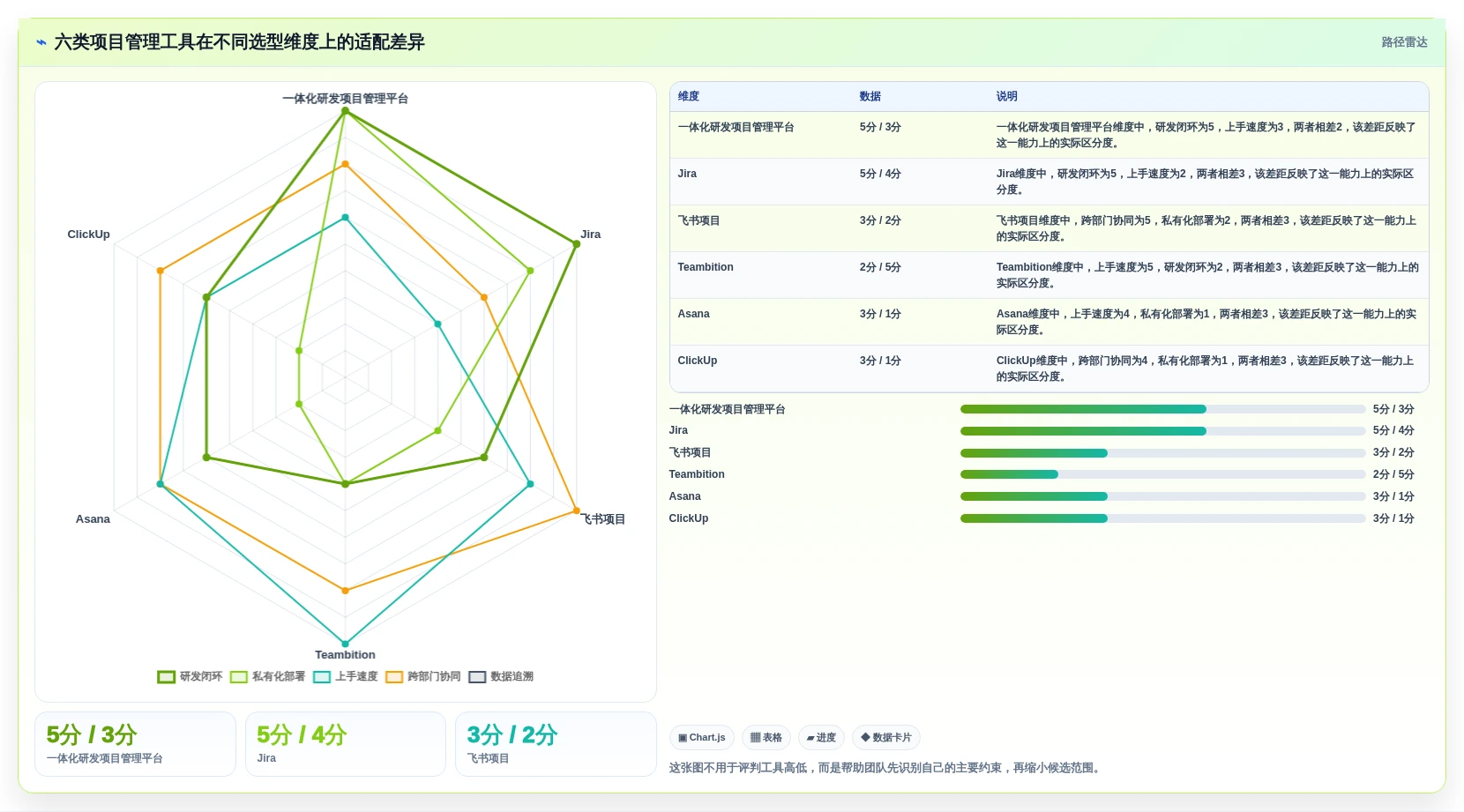Click the Chart.js chip
The height and width of the screenshot is (812, 1464).
702,737
